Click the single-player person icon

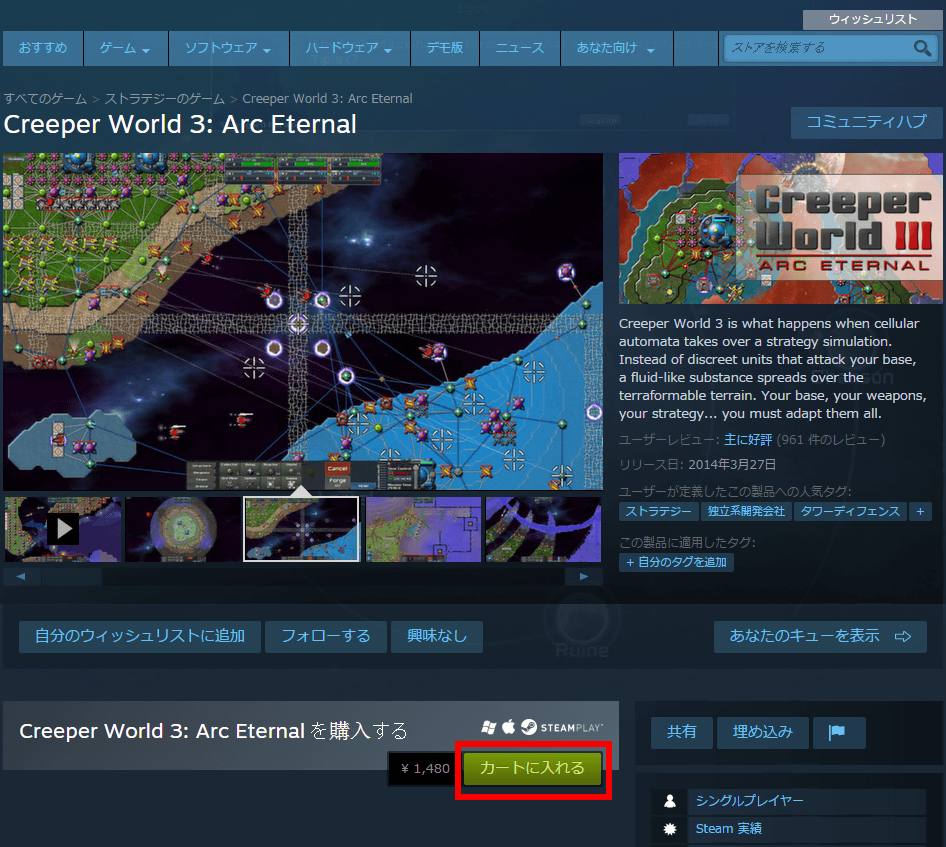[670, 801]
